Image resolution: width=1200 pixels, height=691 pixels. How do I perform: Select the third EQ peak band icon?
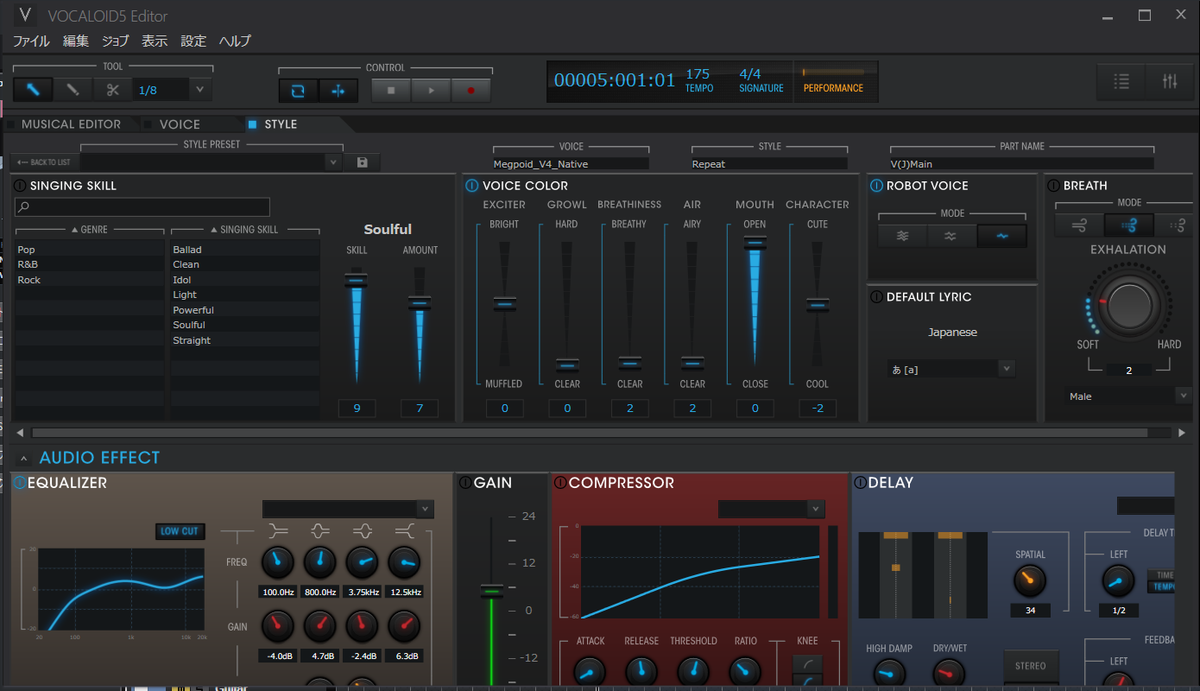[362, 531]
